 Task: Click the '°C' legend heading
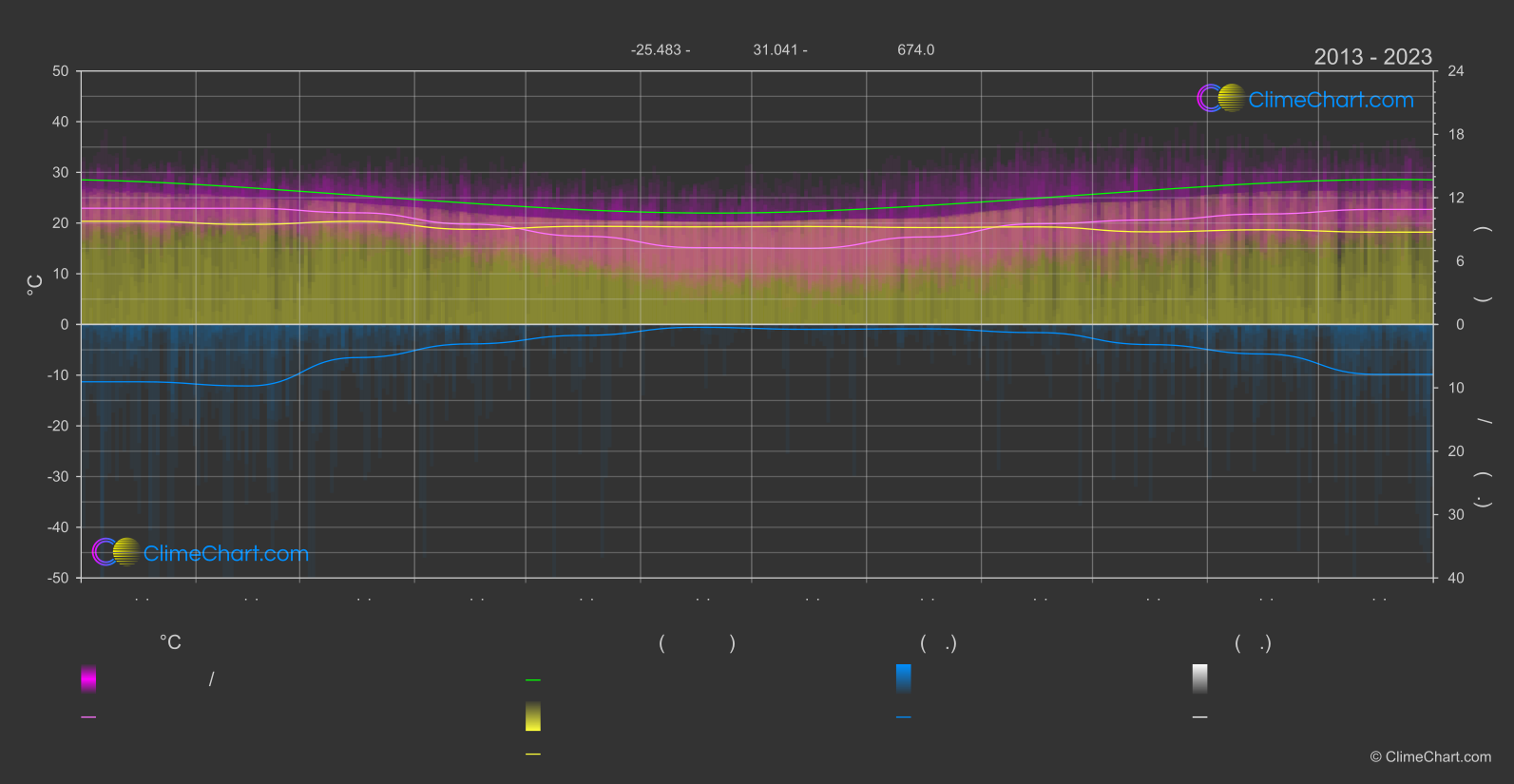pos(170,643)
